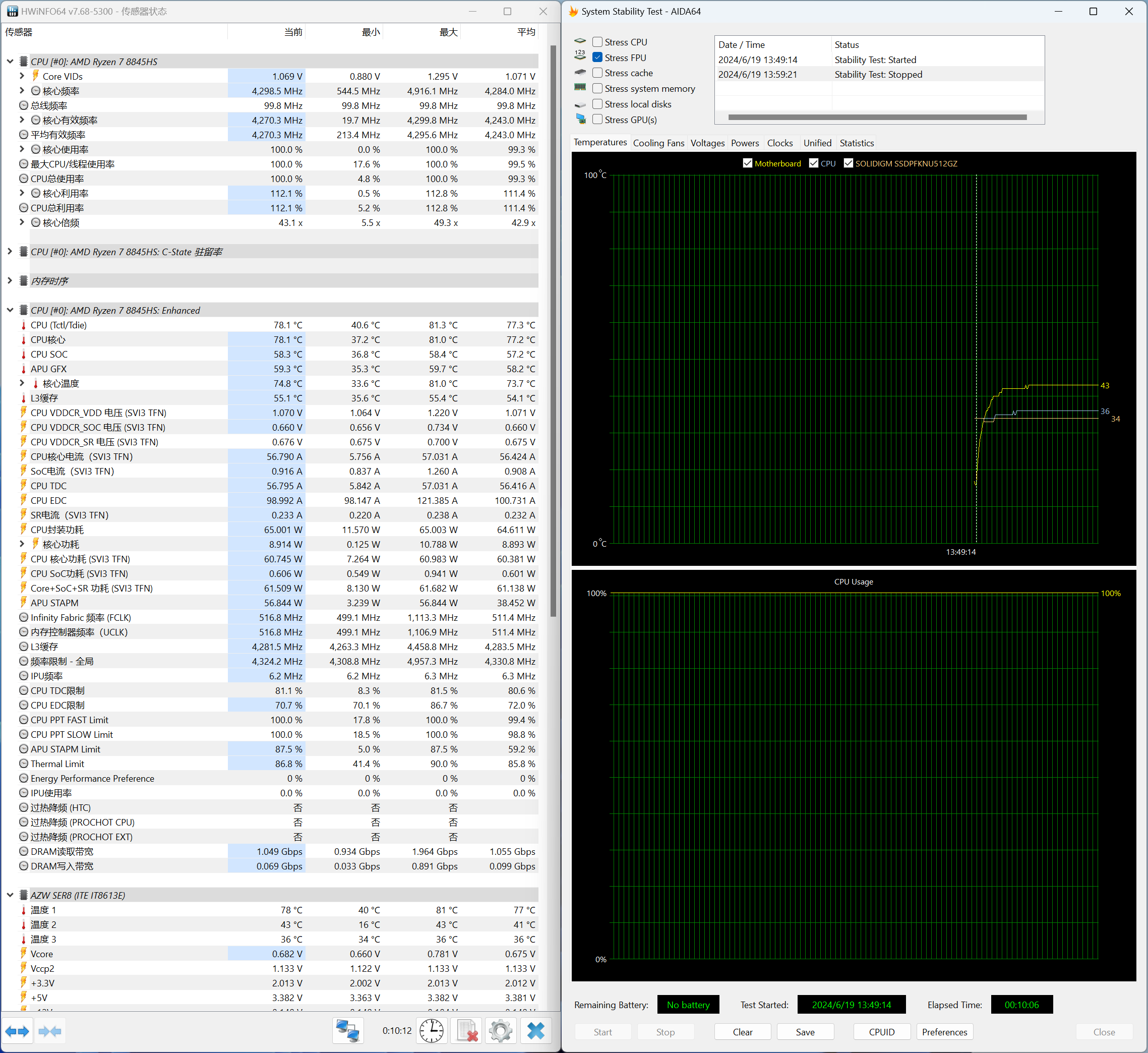Expand the 核心使用率 row
The height and width of the screenshot is (1053, 1148).
(x=22, y=149)
